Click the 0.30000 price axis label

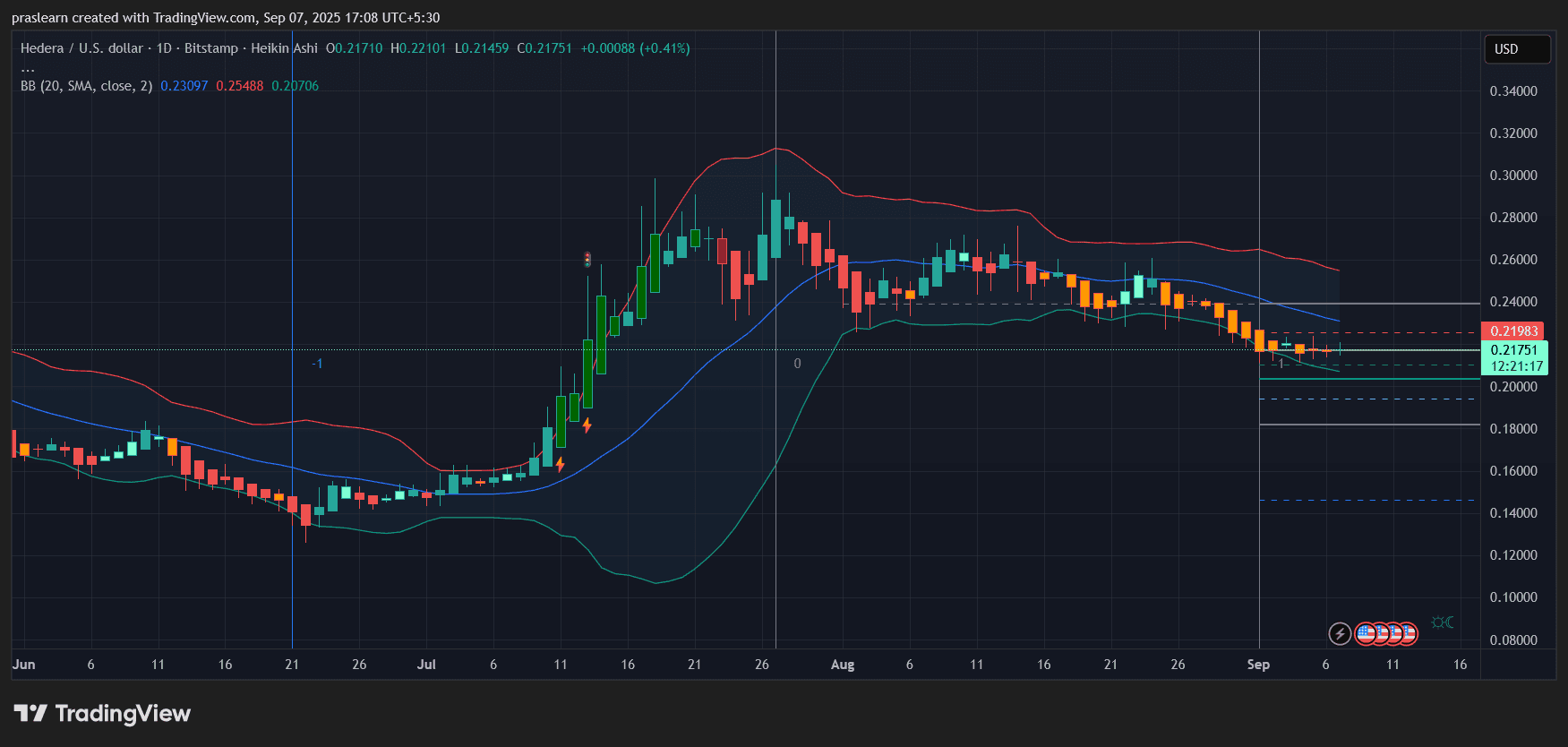pos(1513,176)
